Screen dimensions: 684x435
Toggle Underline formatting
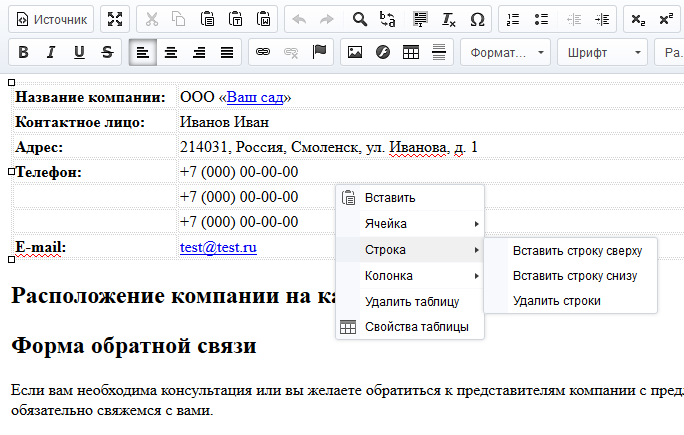[x=79, y=51]
